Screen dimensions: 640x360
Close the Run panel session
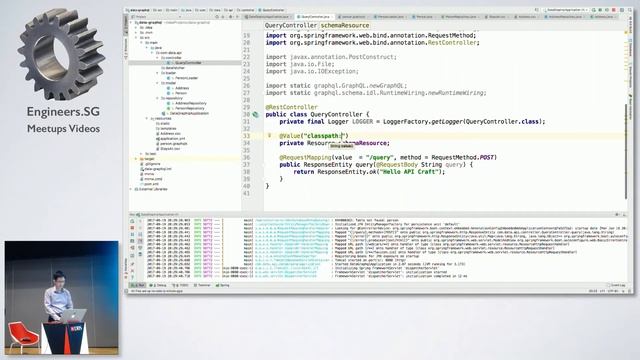[132, 271]
